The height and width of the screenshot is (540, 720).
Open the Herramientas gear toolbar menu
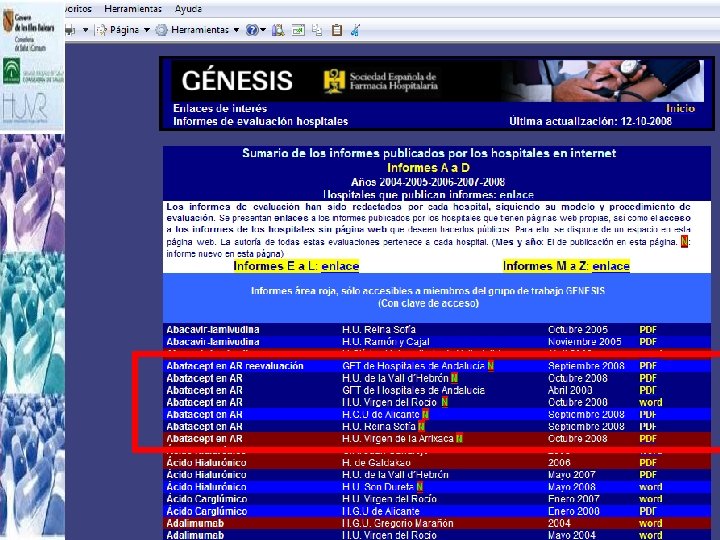click(x=197, y=30)
